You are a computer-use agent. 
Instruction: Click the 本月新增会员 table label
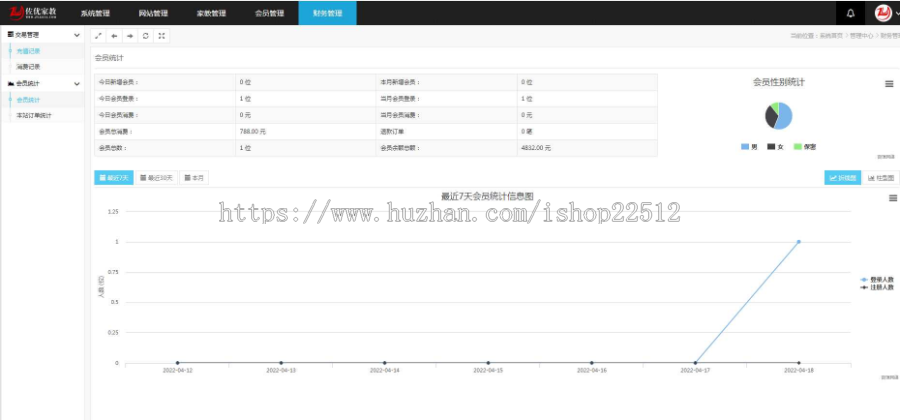(399, 82)
